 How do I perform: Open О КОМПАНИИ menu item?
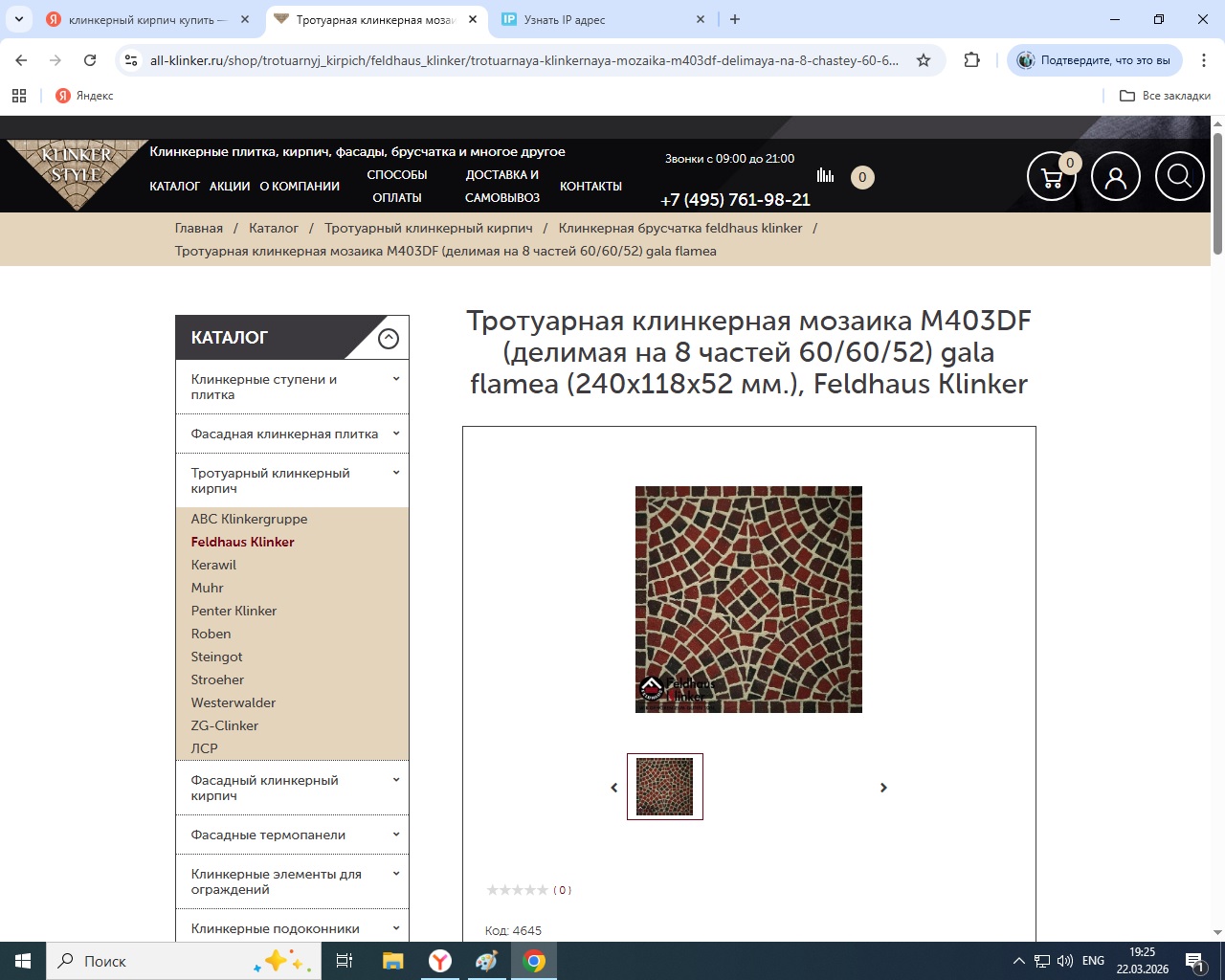[300, 187]
